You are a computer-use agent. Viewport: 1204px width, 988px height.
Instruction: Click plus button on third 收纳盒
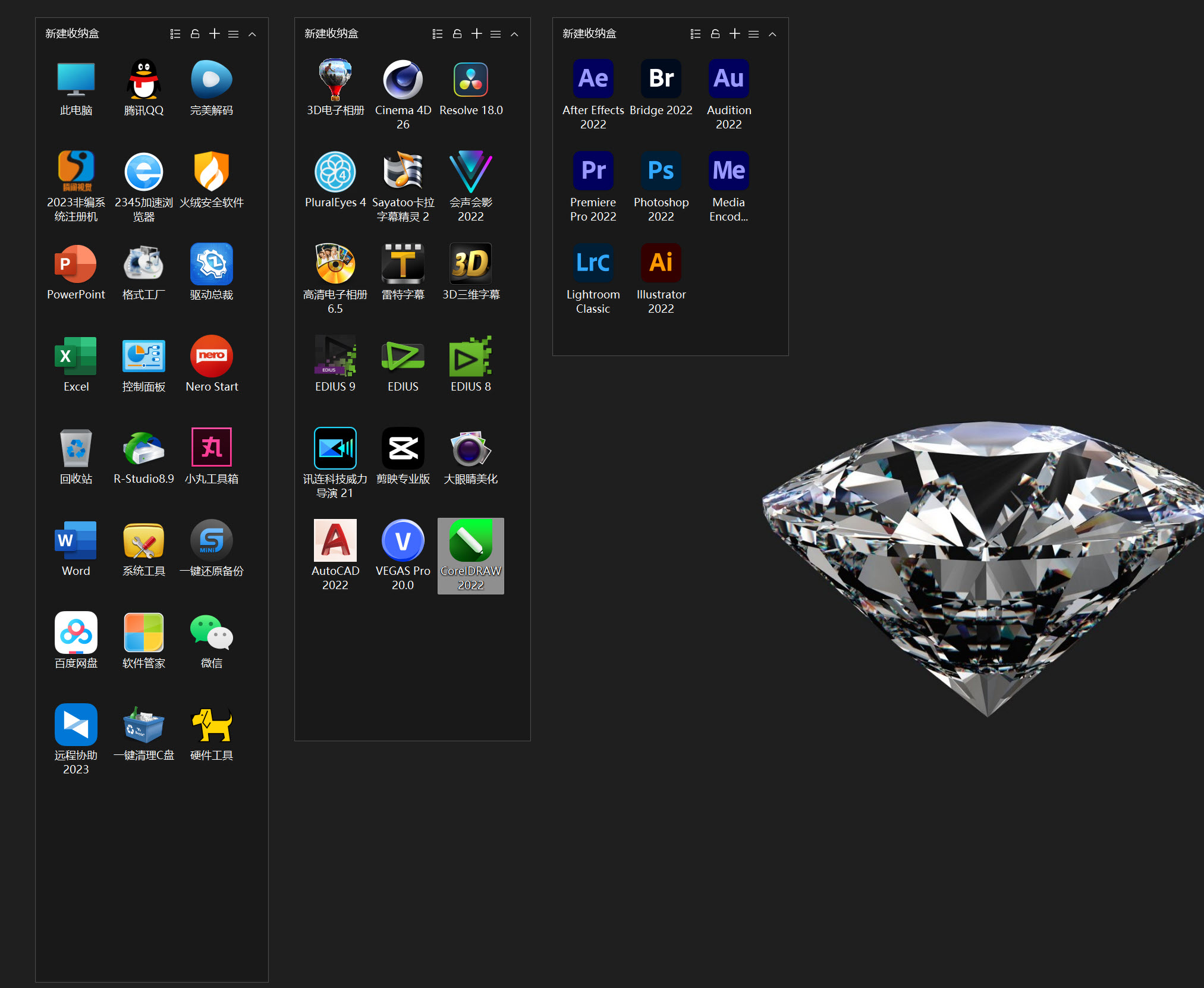(735, 34)
